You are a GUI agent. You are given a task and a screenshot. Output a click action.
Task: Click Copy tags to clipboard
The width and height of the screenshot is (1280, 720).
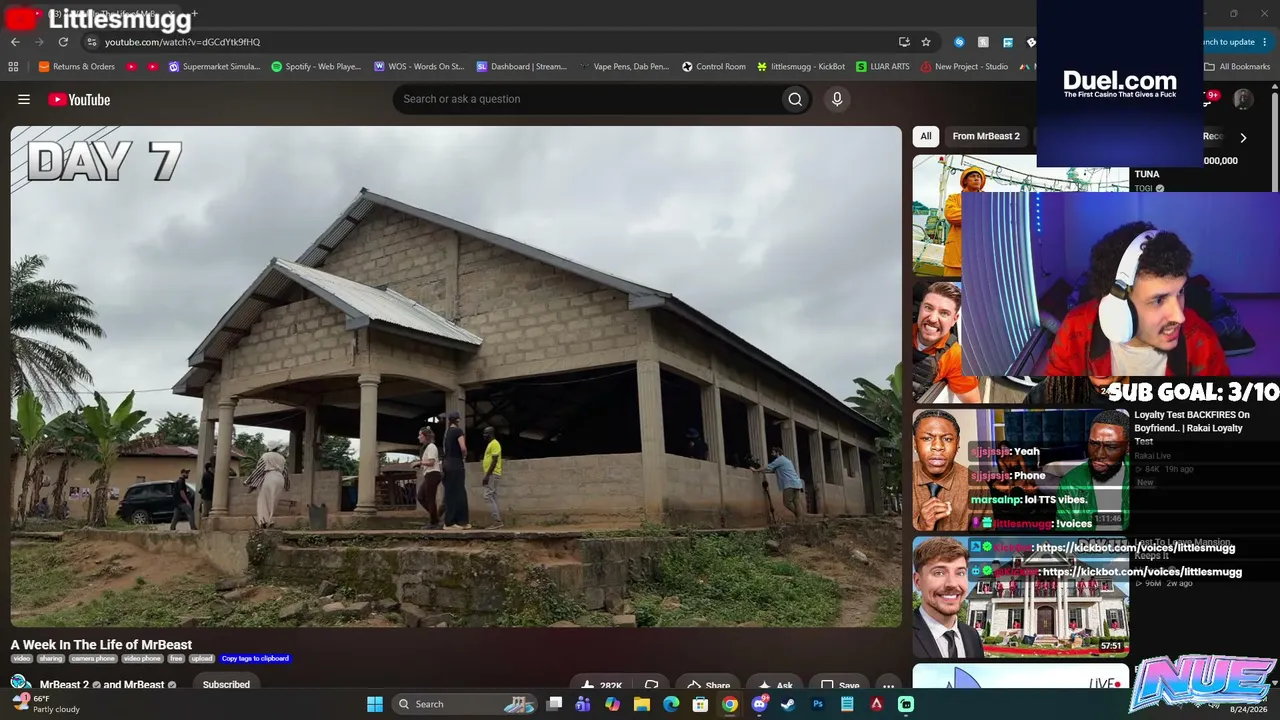[255, 659]
